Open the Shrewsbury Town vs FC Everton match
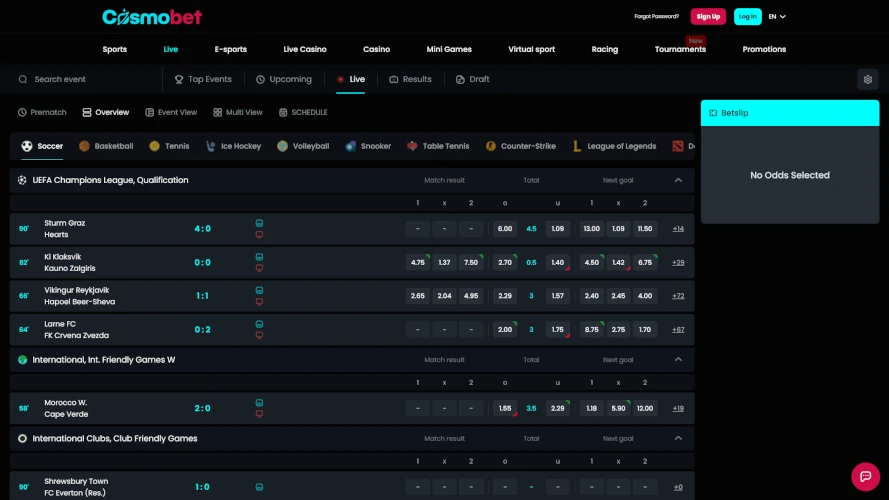The image size is (889, 500). (x=76, y=487)
